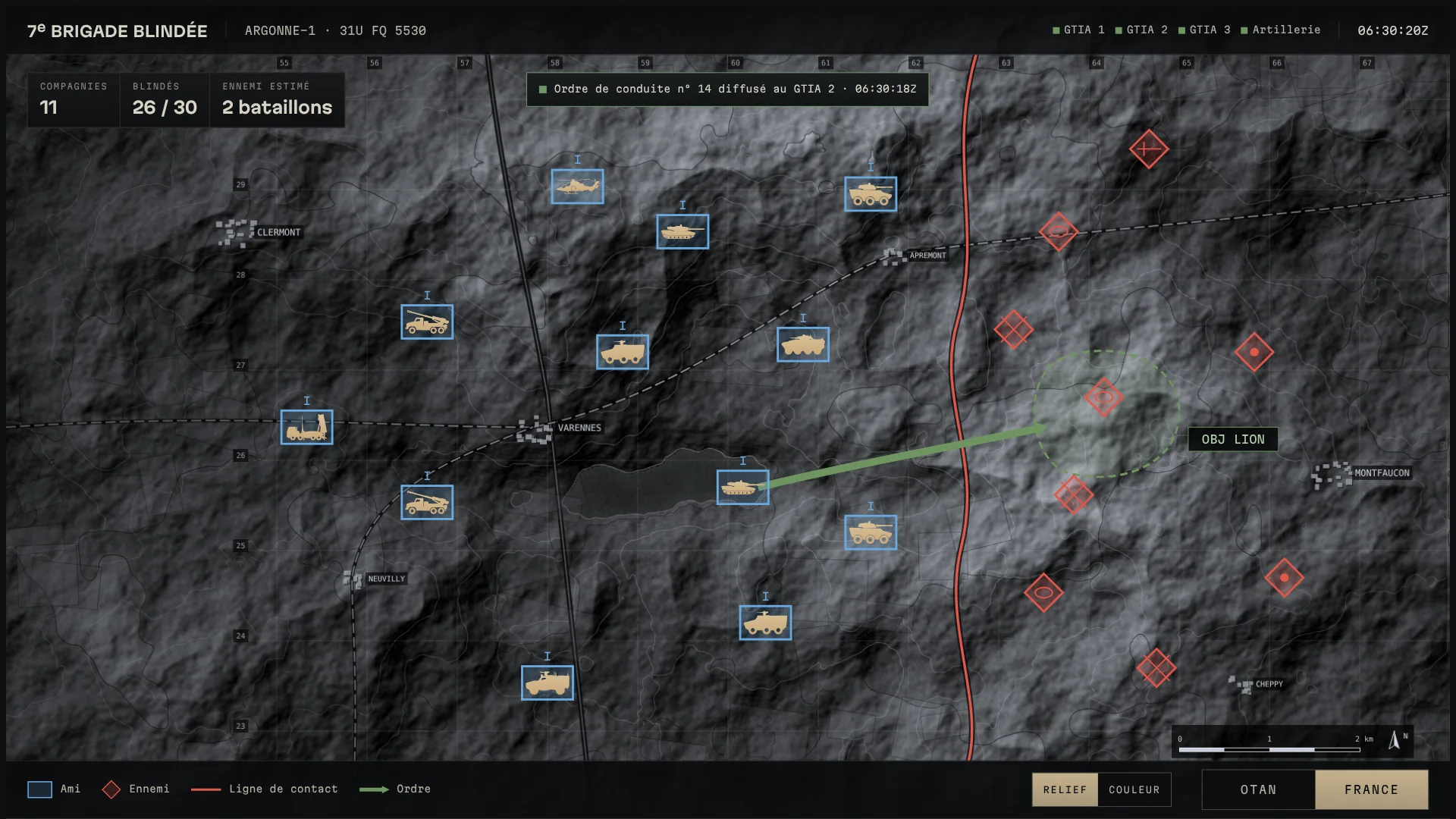1456x819 pixels.
Task: Click the Ennemi estimé 2 bataillons panel
Action: (x=277, y=99)
